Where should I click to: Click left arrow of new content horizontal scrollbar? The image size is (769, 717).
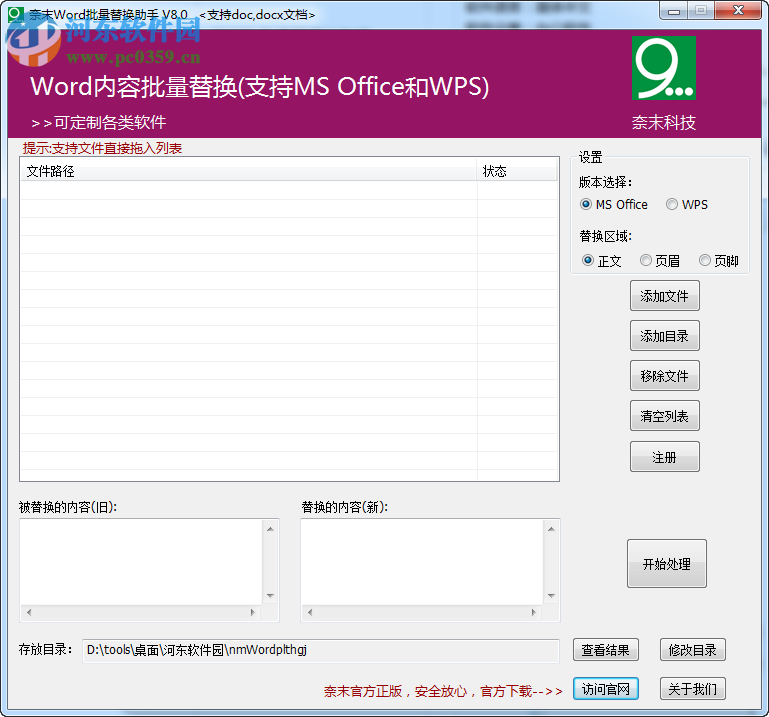(x=310, y=612)
